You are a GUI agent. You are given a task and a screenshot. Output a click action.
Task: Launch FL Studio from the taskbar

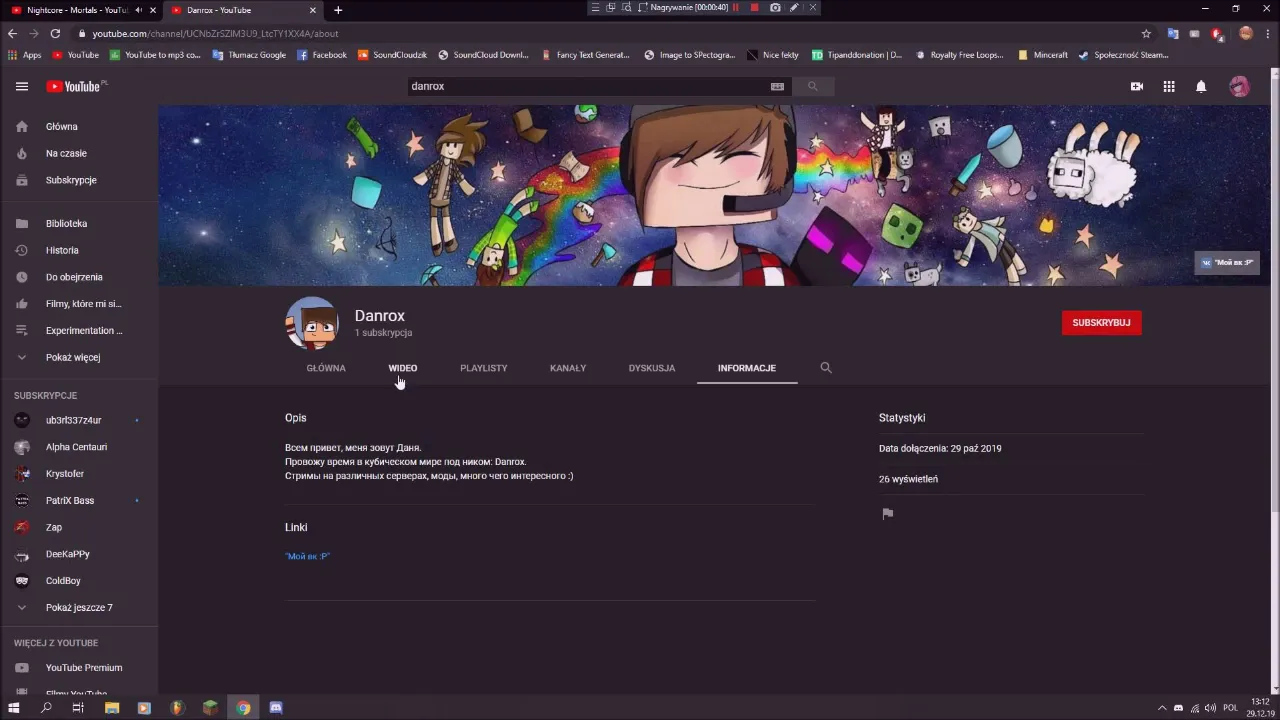pyautogui.click(x=177, y=708)
